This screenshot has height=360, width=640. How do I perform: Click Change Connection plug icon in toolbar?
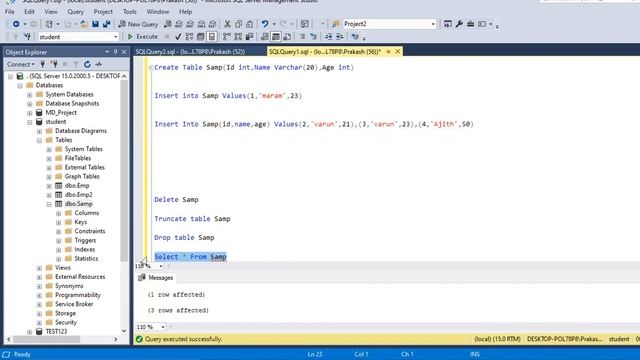27,37
